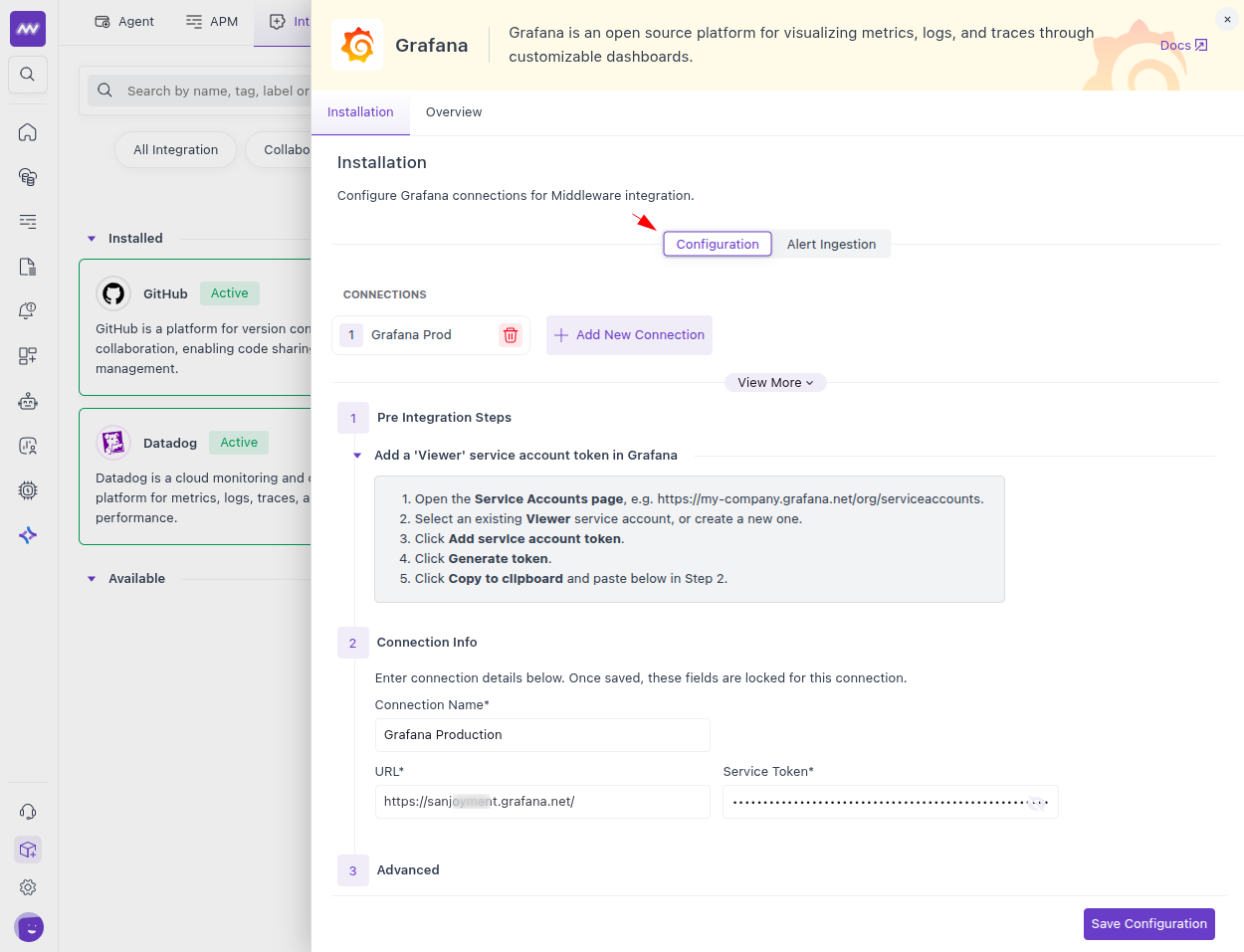
Task: Click the search icon in left sidebar
Action: [x=28, y=75]
